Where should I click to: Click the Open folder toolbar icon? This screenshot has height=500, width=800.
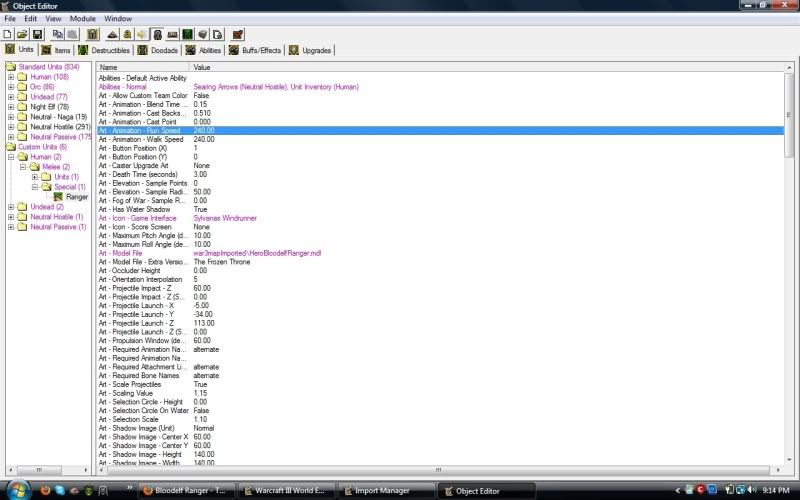click(22, 34)
